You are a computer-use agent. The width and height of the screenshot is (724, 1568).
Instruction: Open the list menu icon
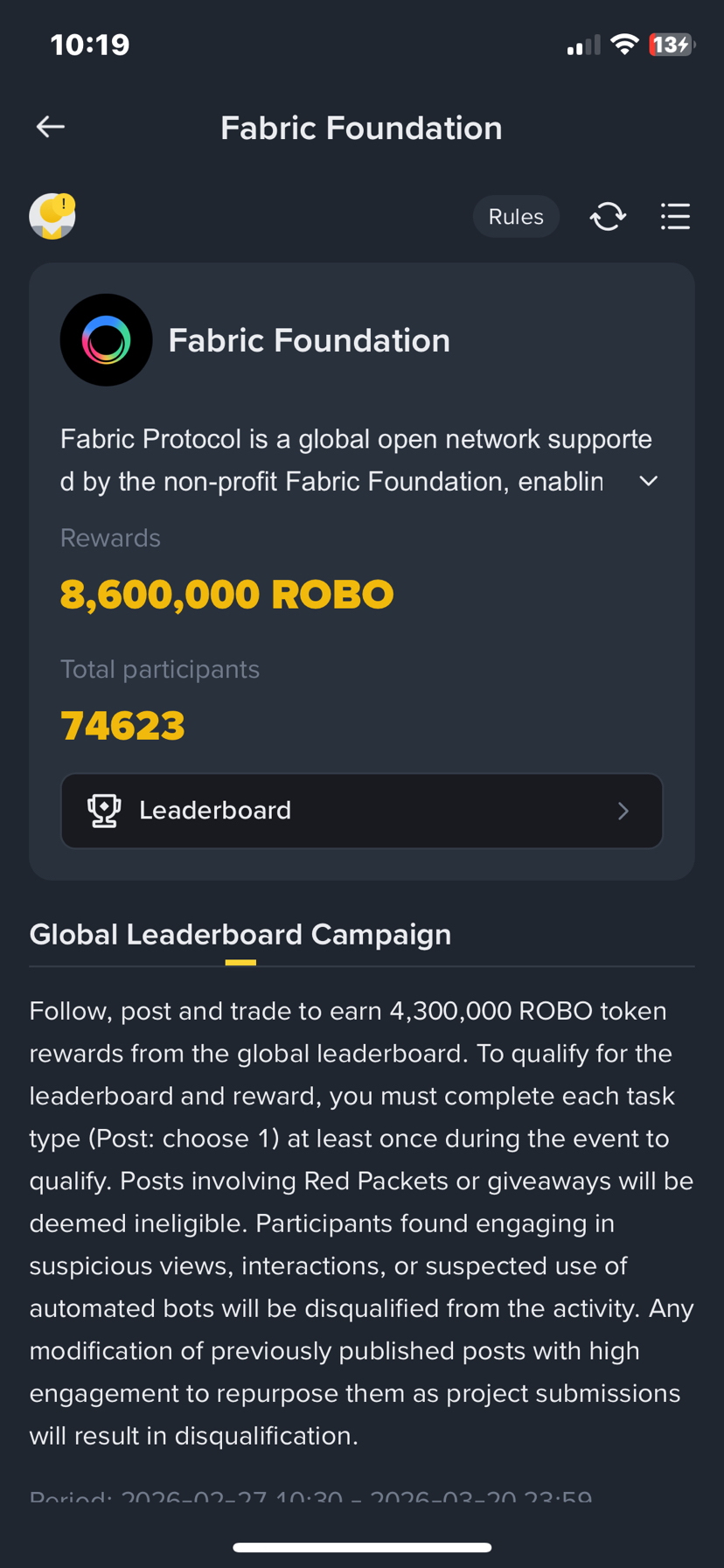point(675,216)
